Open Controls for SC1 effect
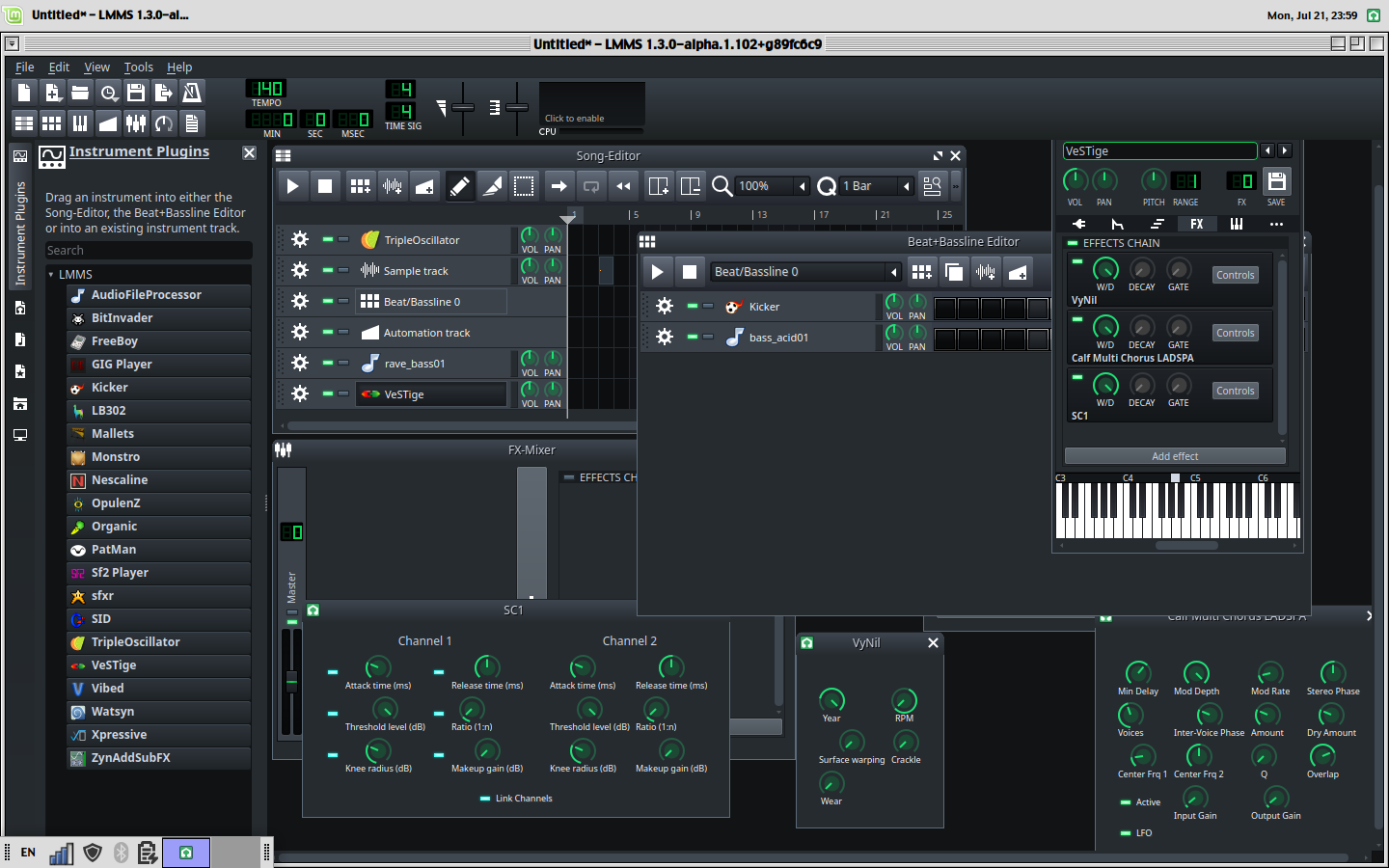 pyautogui.click(x=1236, y=391)
